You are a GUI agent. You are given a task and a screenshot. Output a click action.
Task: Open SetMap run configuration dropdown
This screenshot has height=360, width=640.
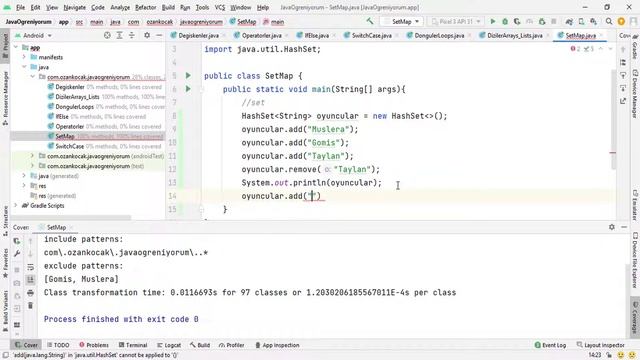pyautogui.click(x=402, y=21)
